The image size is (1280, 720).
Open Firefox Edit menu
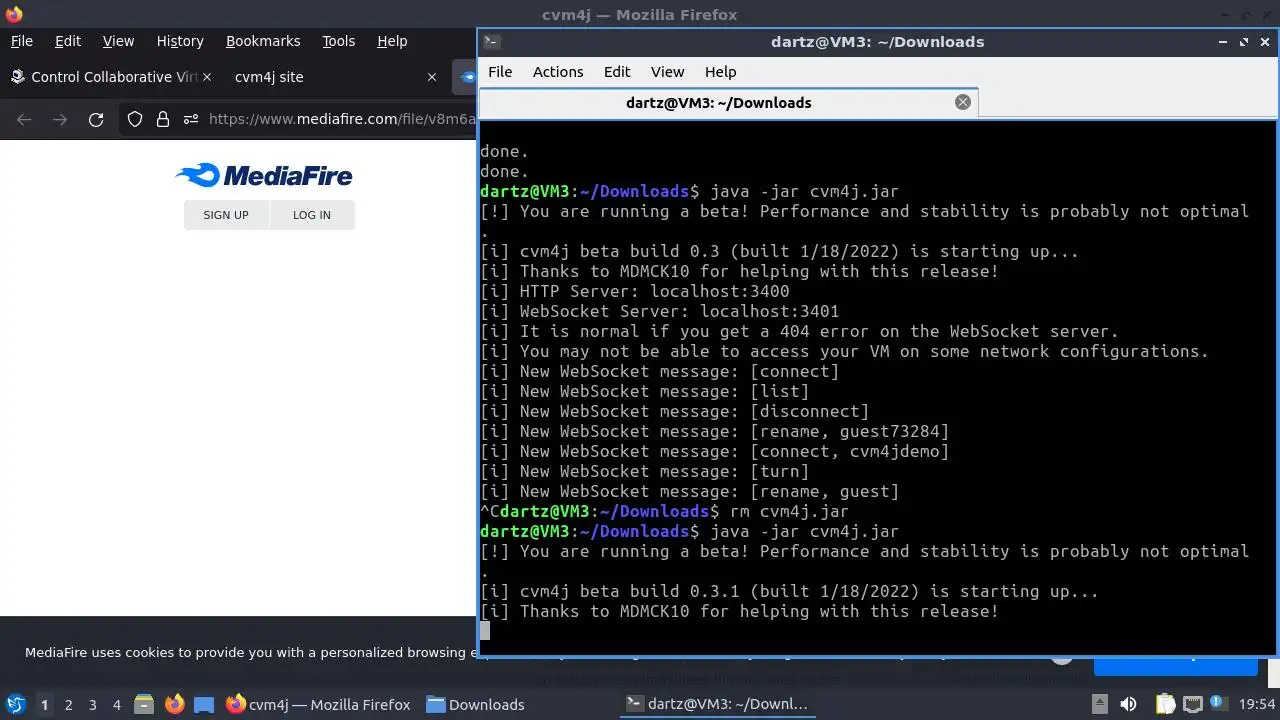(x=68, y=41)
